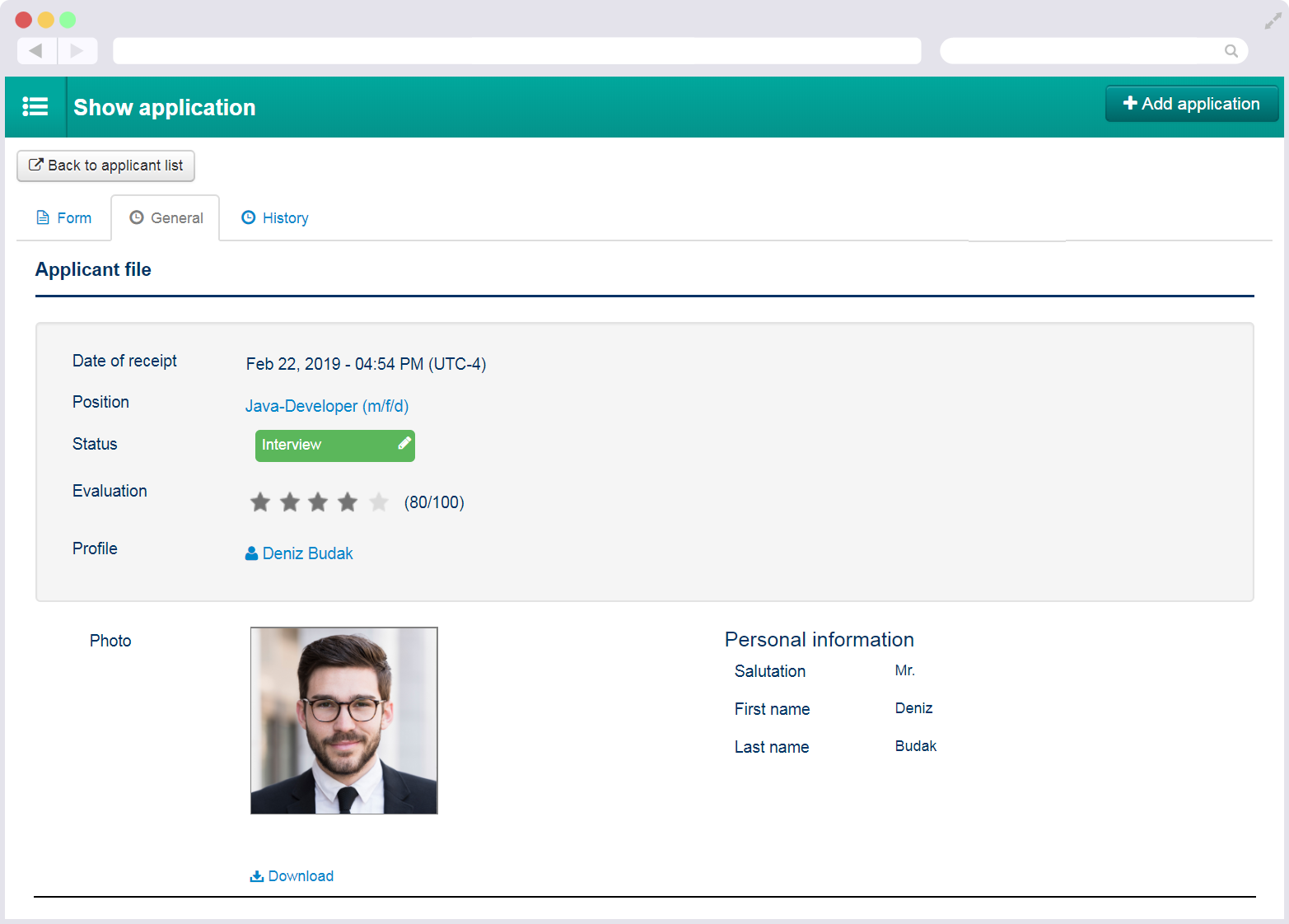This screenshot has width=1289, height=924.
Task: Click the expand window arrows icon
Action: (x=1273, y=21)
